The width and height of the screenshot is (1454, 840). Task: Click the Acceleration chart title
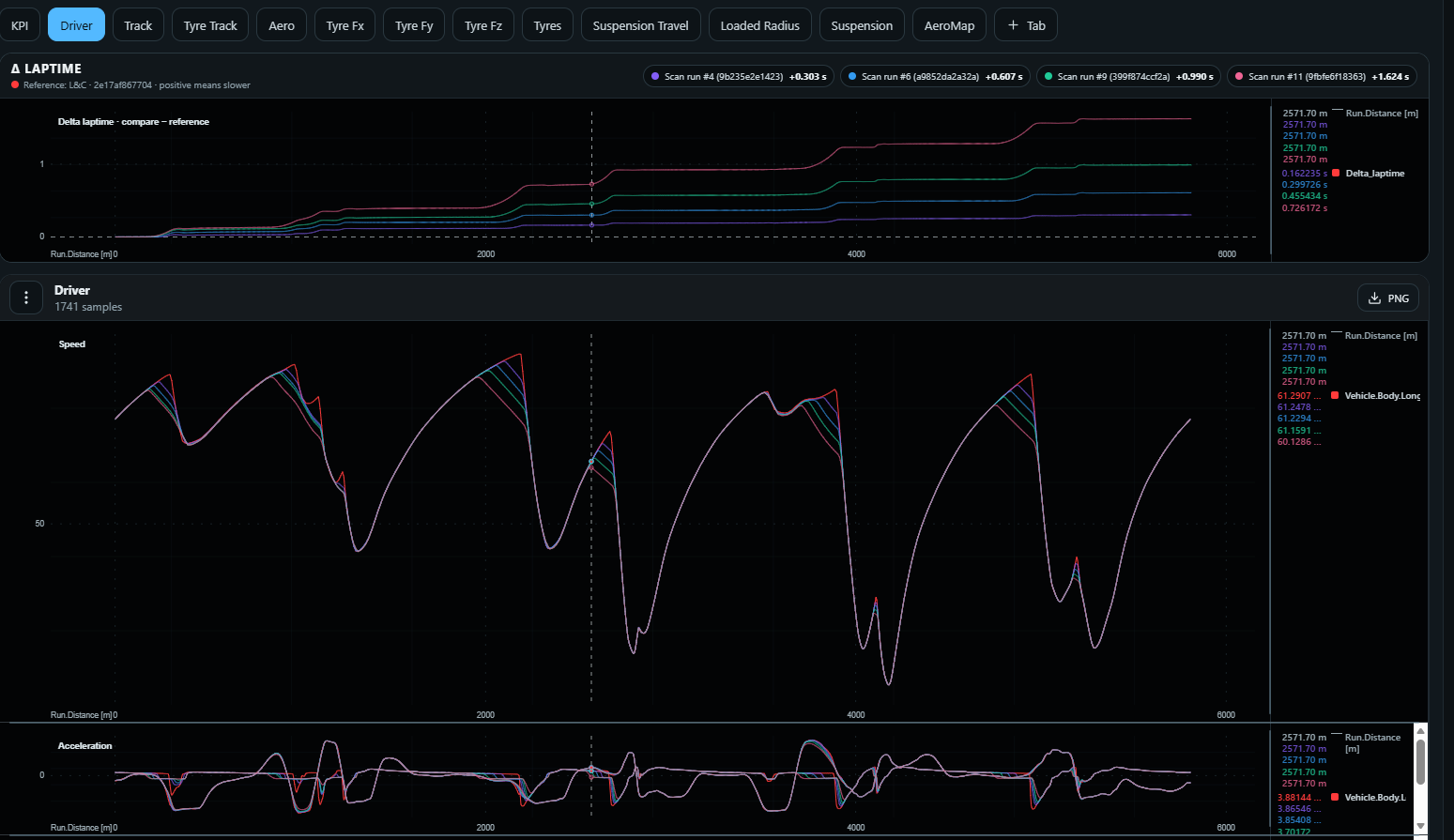pyautogui.click(x=84, y=746)
